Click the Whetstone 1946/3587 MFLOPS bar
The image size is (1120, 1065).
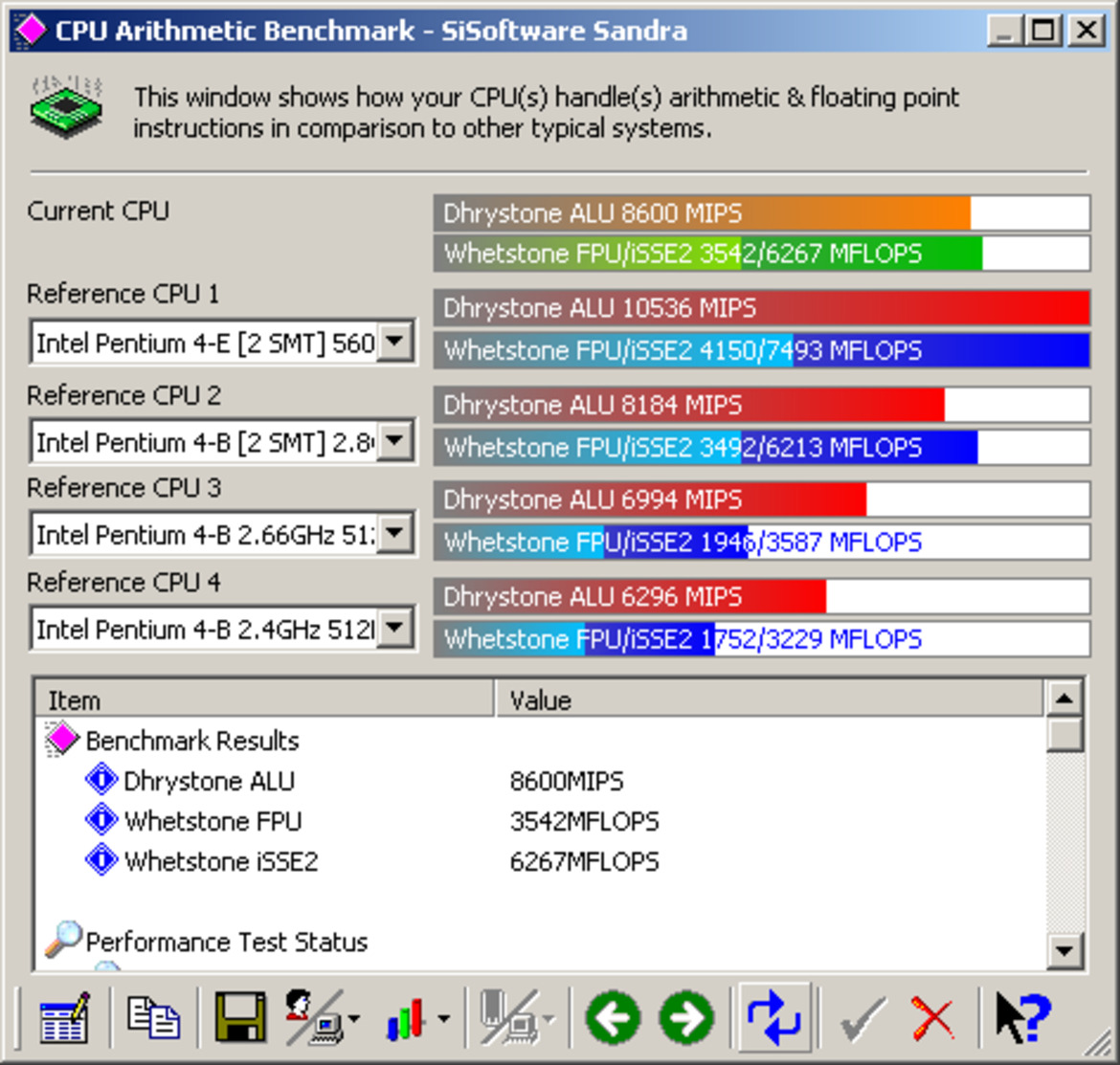[x=761, y=542]
